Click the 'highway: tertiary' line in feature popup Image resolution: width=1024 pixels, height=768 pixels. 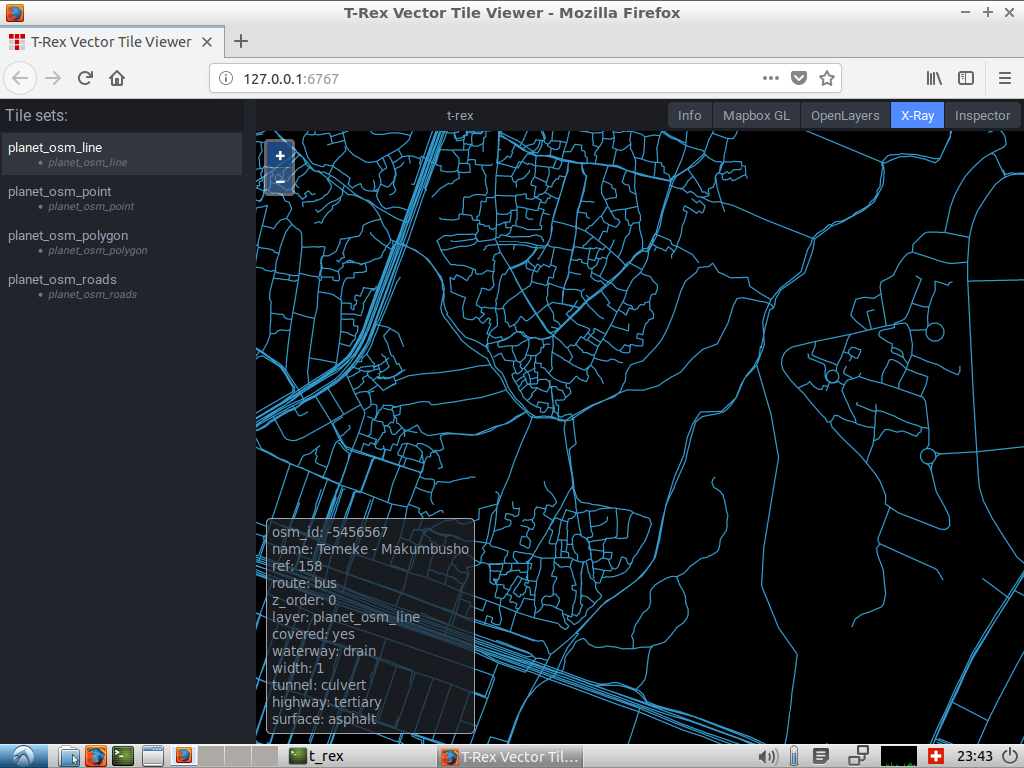point(327,702)
